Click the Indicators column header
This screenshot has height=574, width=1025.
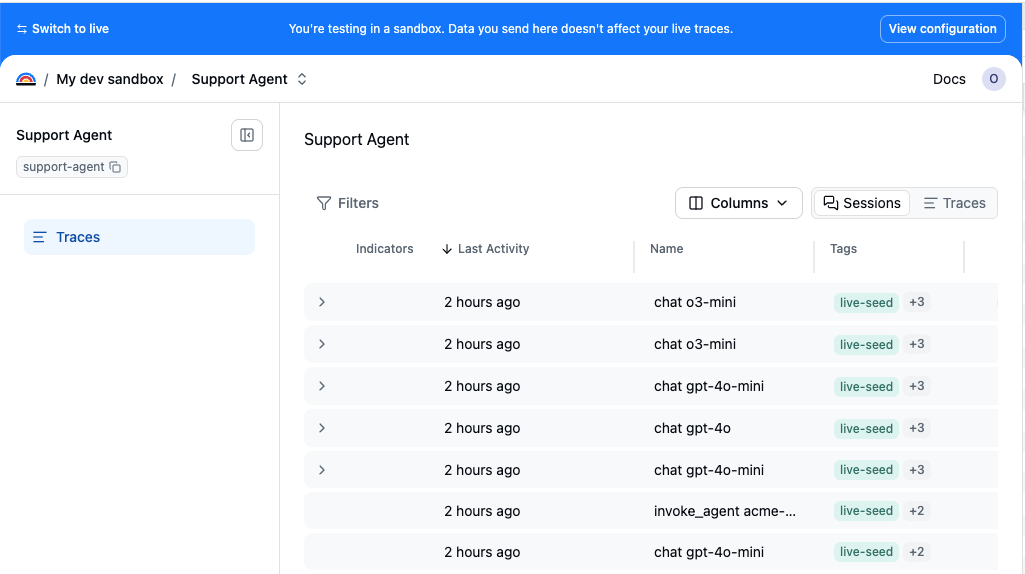pos(384,249)
